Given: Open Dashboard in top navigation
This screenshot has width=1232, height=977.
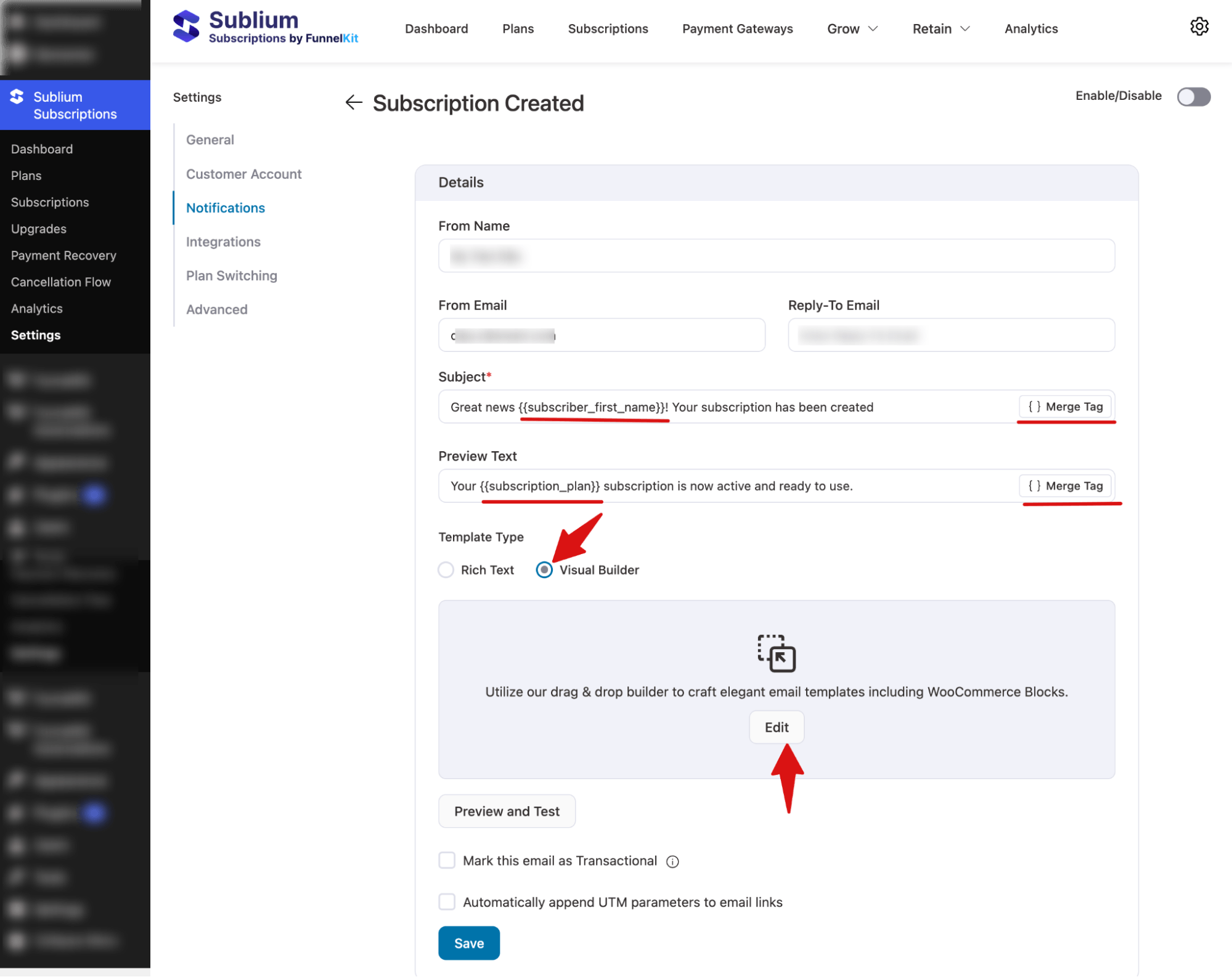Looking at the screenshot, I should coord(436,29).
